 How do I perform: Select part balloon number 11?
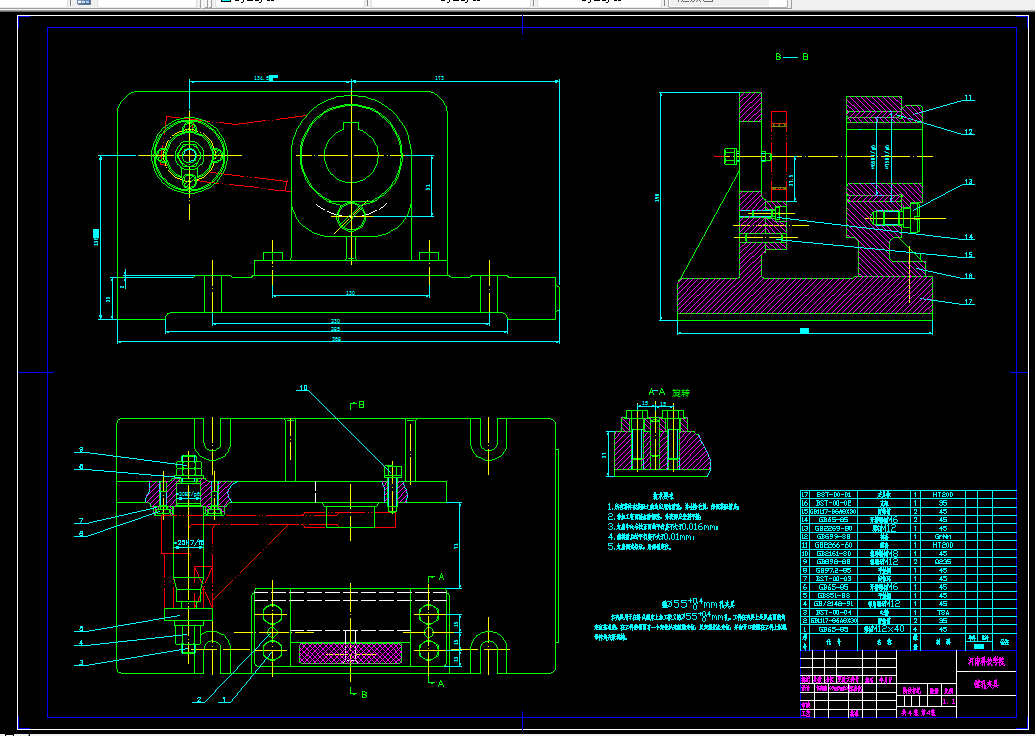(968, 98)
